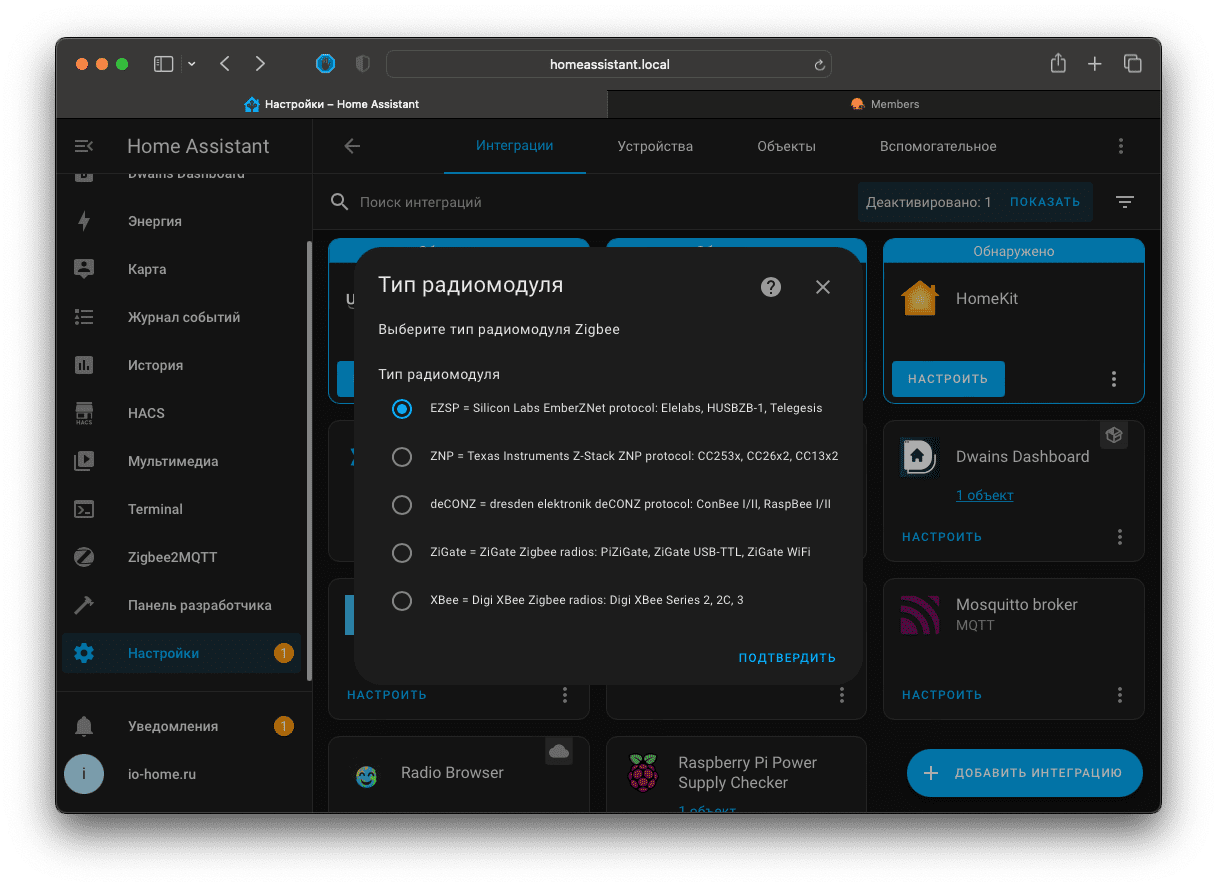Open Zigbee2MQTT from the sidebar
Viewport: 1217px width, 887px height.
point(172,557)
